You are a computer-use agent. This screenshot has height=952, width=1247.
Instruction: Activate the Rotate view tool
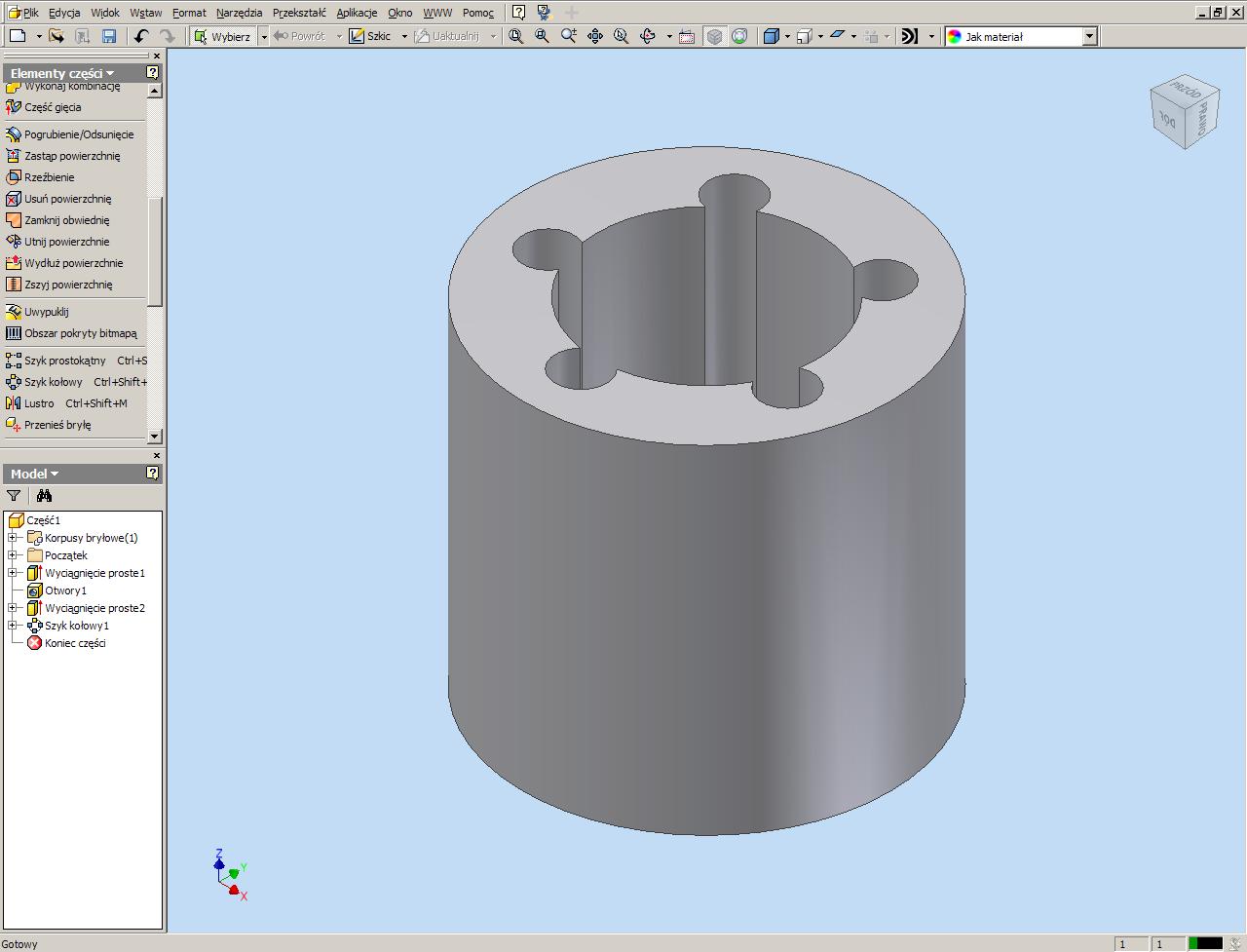pyautogui.click(x=648, y=36)
